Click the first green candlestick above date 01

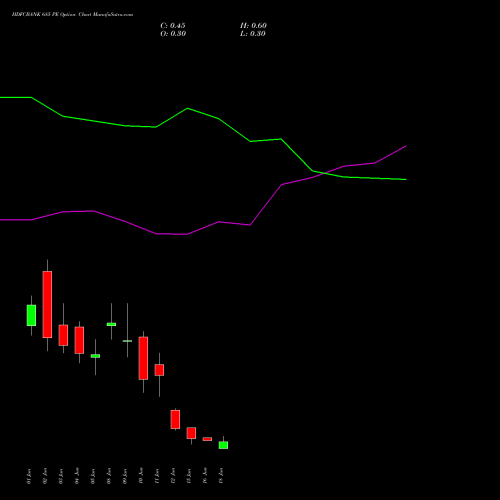(31, 315)
